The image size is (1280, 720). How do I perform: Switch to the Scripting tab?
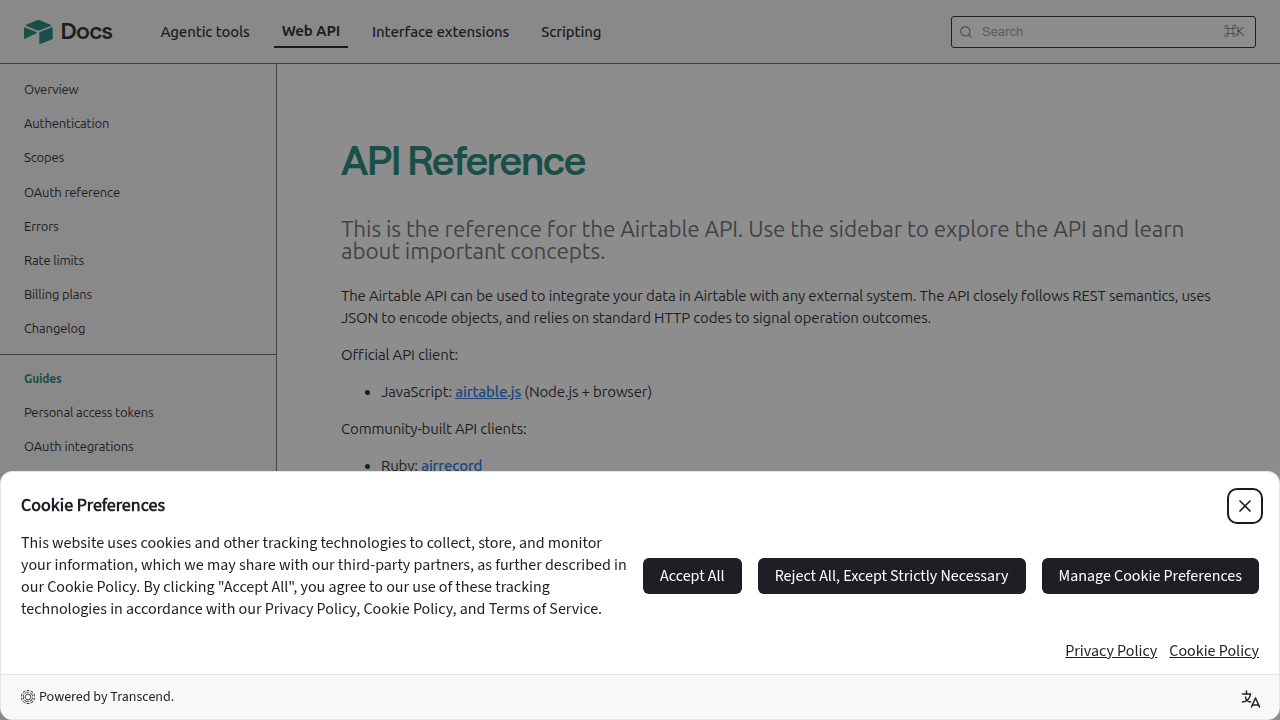(571, 32)
